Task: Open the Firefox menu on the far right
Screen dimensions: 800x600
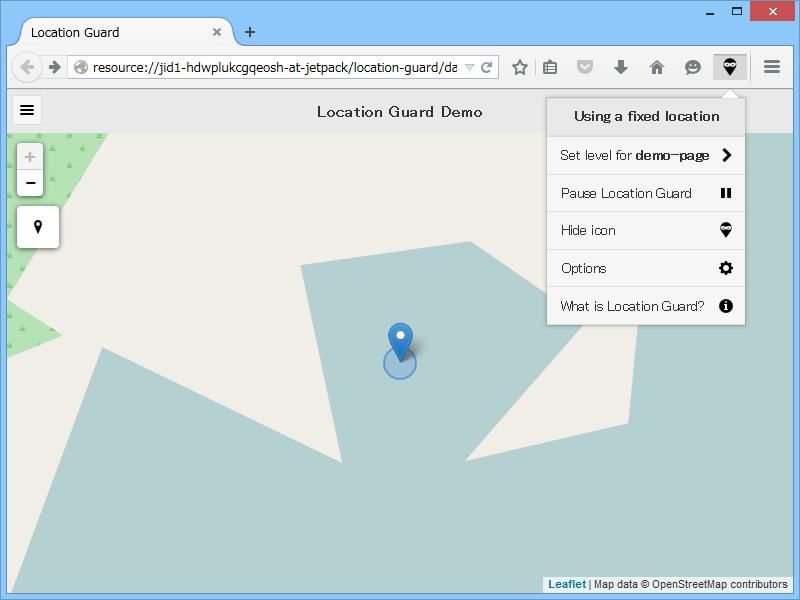Action: 771,67
